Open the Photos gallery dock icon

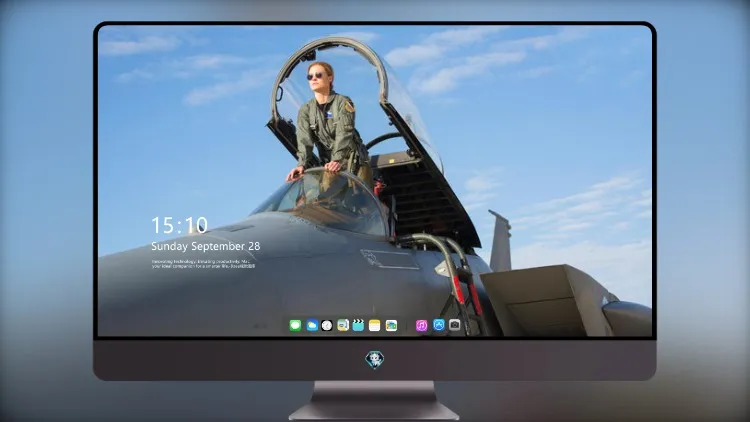pyautogui.click(x=391, y=325)
